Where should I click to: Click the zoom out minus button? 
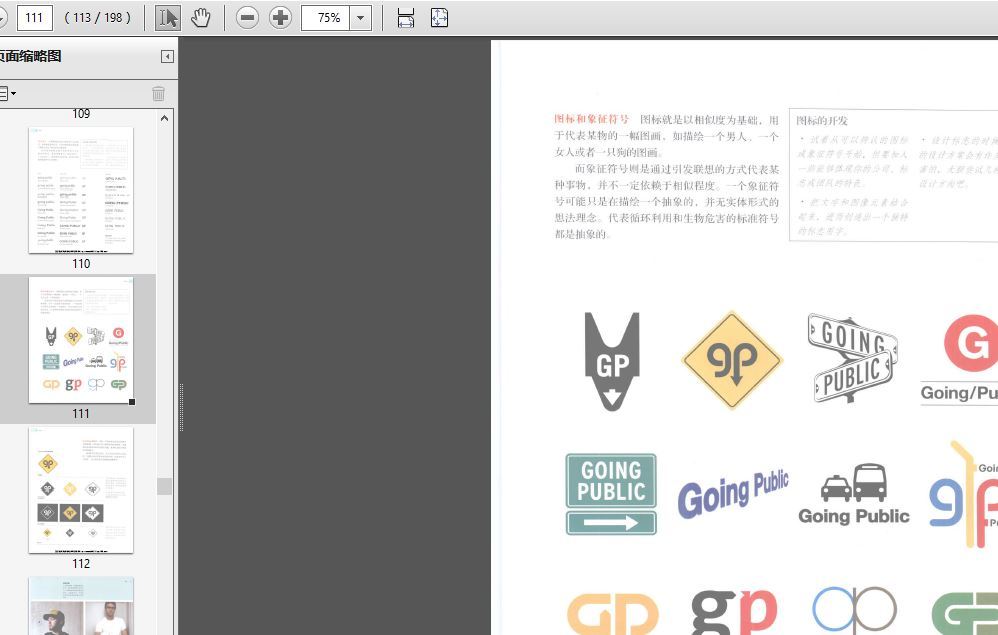(x=247, y=18)
